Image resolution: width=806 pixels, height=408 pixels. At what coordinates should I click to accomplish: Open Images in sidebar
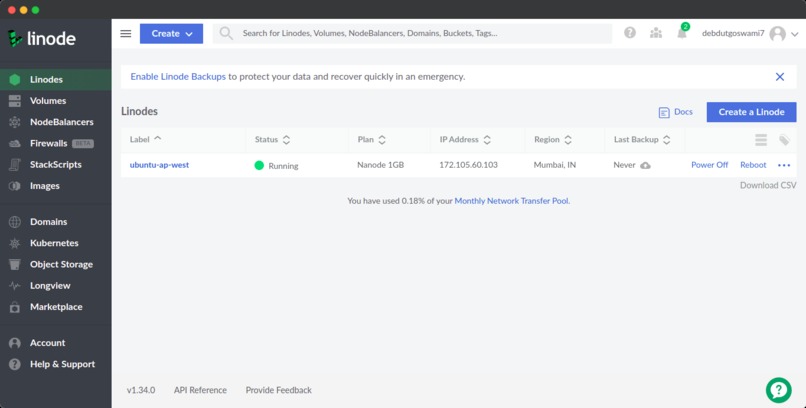point(56,186)
